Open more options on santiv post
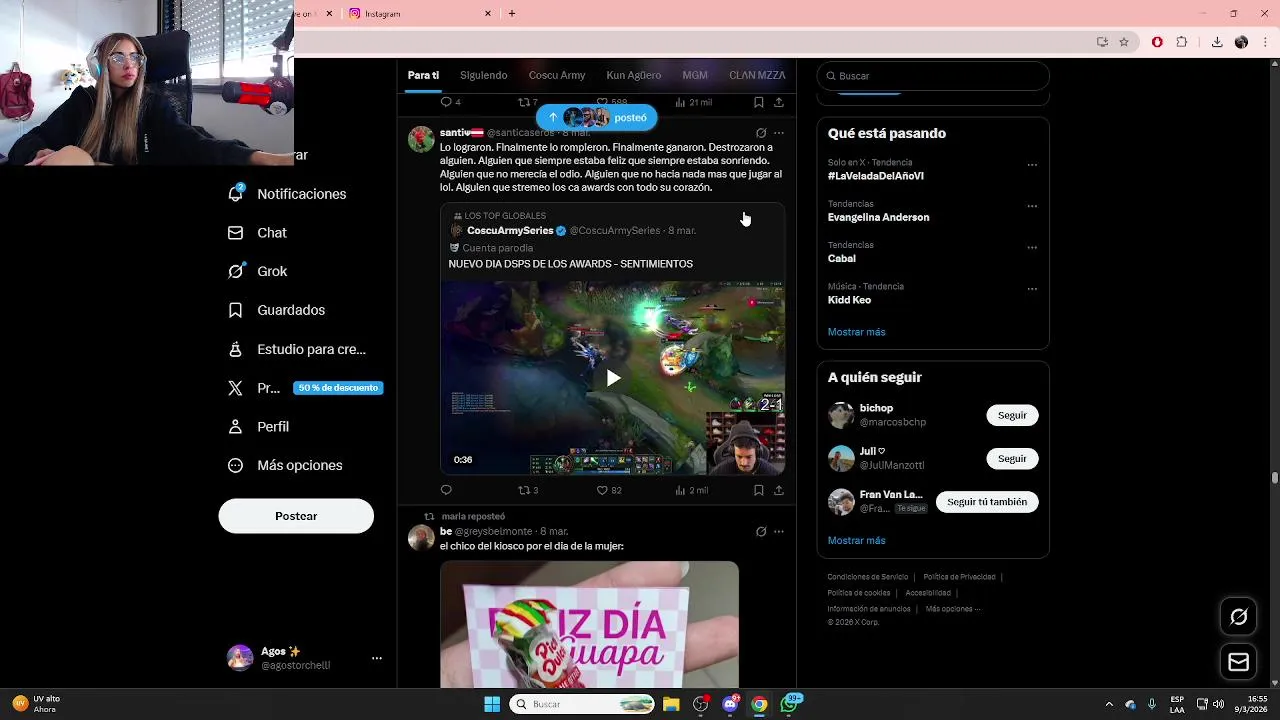This screenshot has width=1280, height=720. pyautogui.click(x=779, y=133)
